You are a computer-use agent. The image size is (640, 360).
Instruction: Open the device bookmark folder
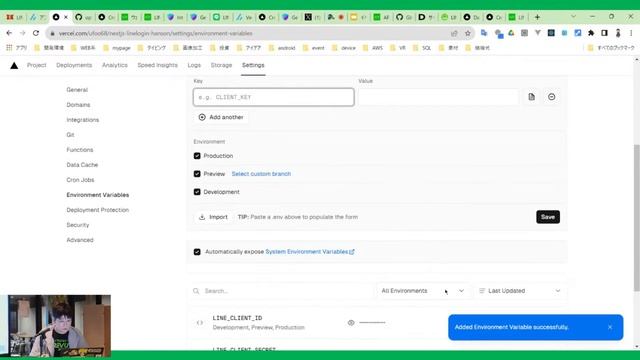344,48
